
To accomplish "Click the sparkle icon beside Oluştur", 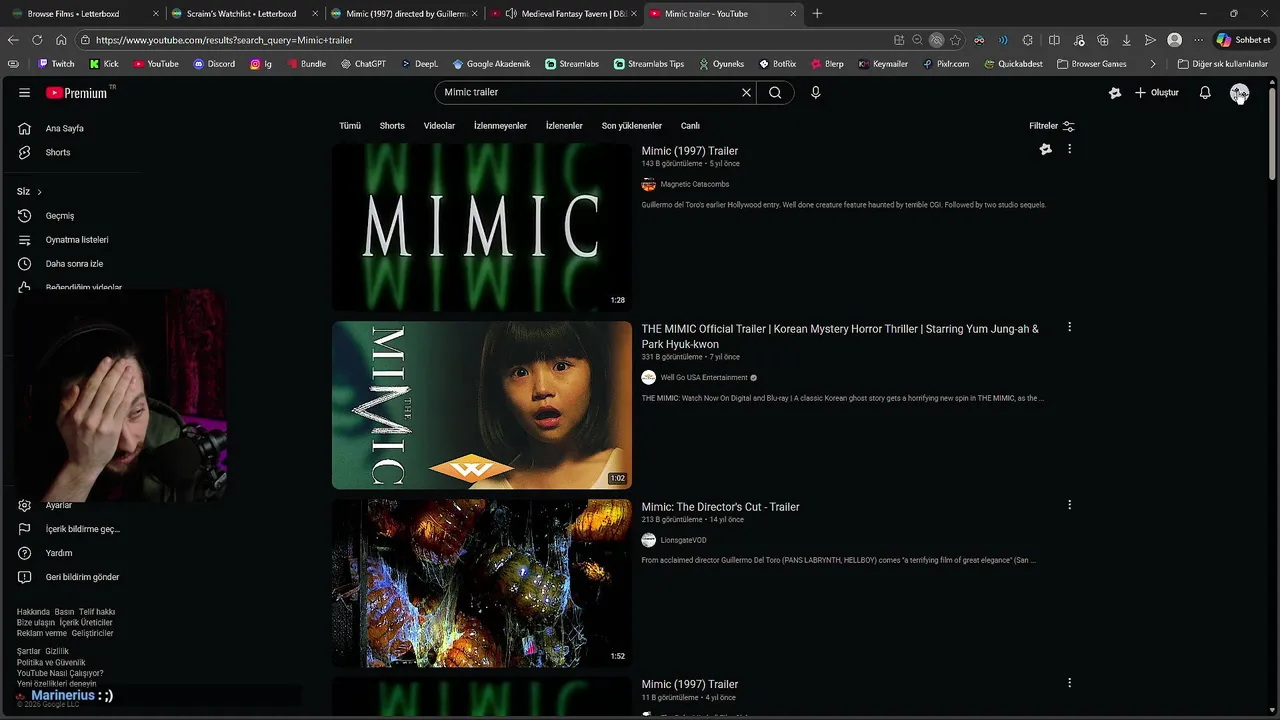I will [x=1115, y=92].
